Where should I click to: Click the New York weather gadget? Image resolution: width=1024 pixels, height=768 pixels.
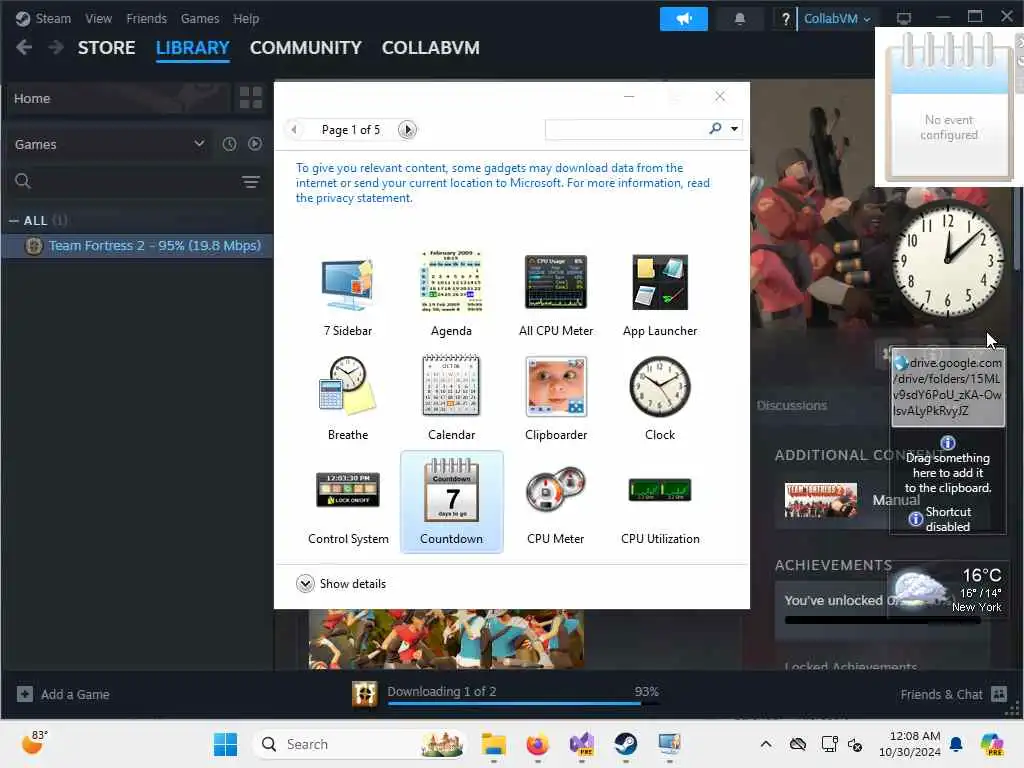948,590
